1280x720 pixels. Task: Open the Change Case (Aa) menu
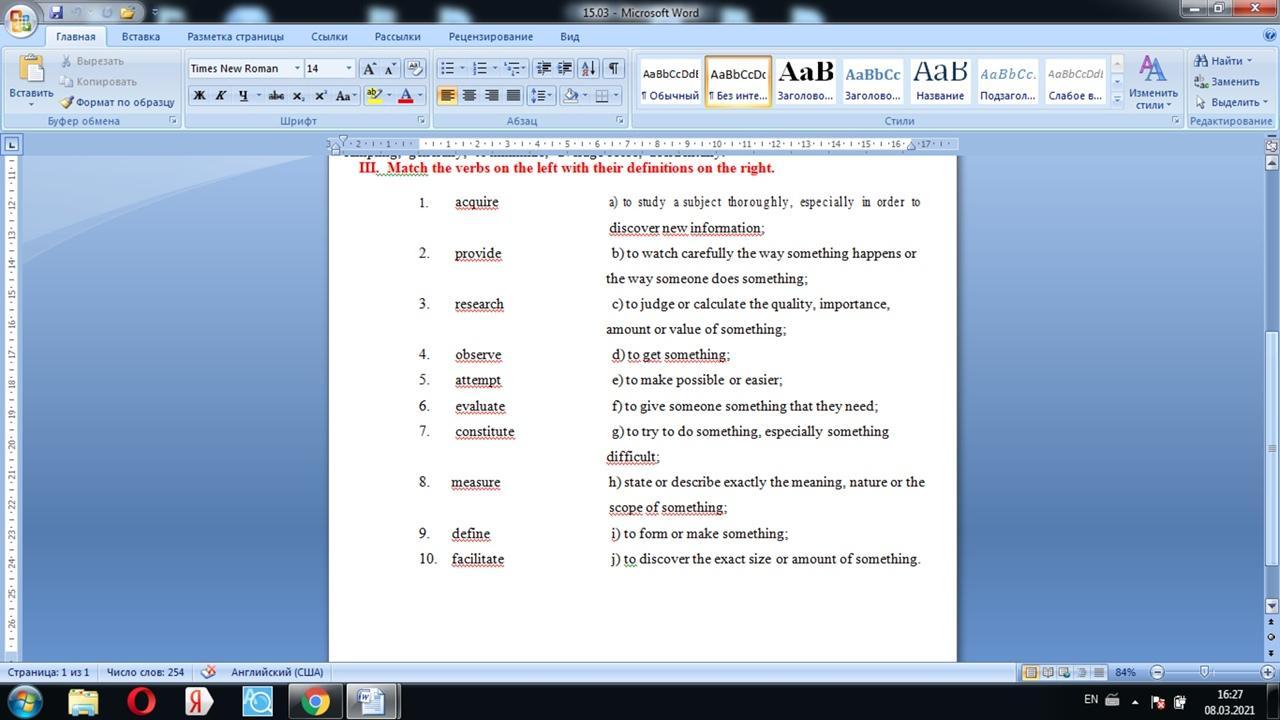(x=346, y=96)
